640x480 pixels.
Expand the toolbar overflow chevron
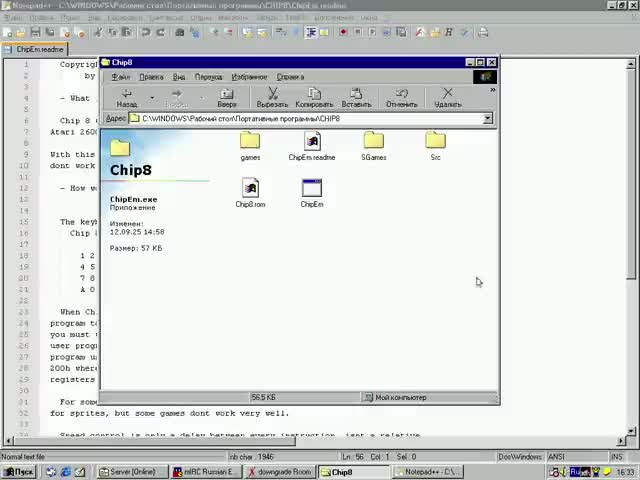[x=492, y=90]
